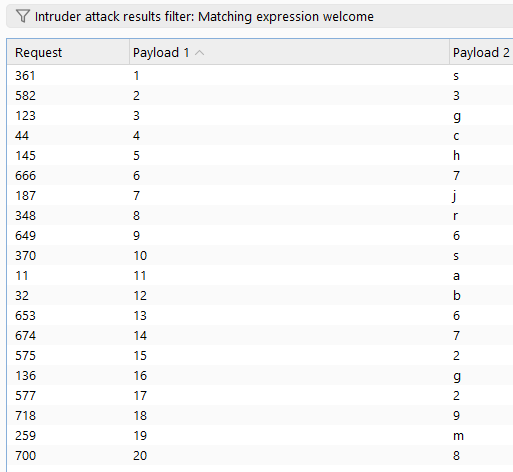This screenshot has width=513, height=472.
Task: Select the row for request 44
Action: coord(260,136)
